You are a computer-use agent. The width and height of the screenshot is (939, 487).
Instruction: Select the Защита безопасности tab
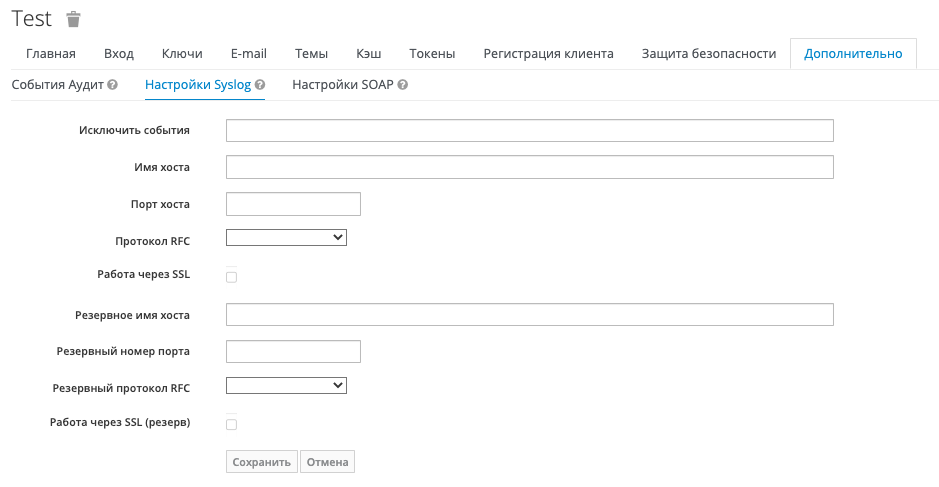pos(709,54)
